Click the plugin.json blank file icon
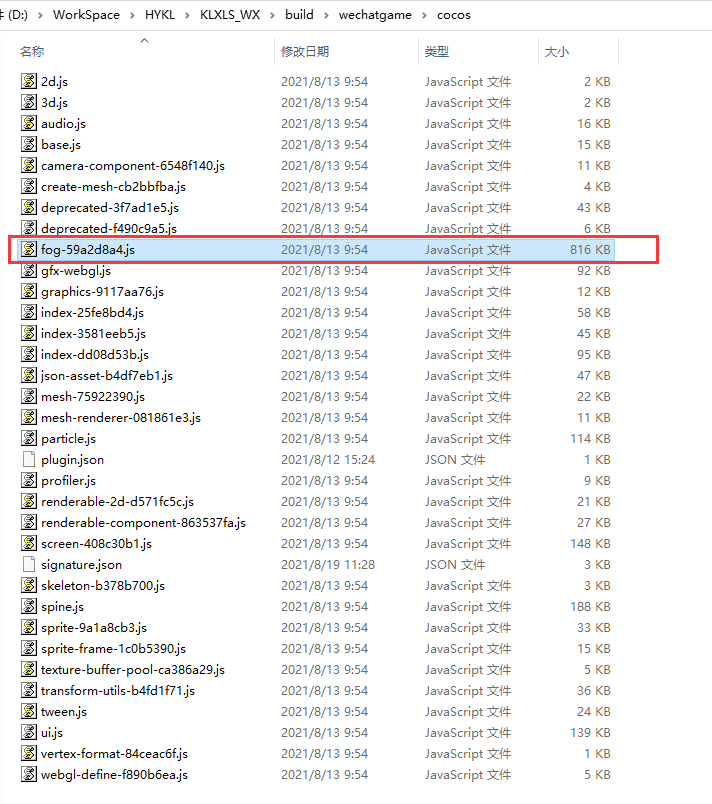 pos(29,459)
